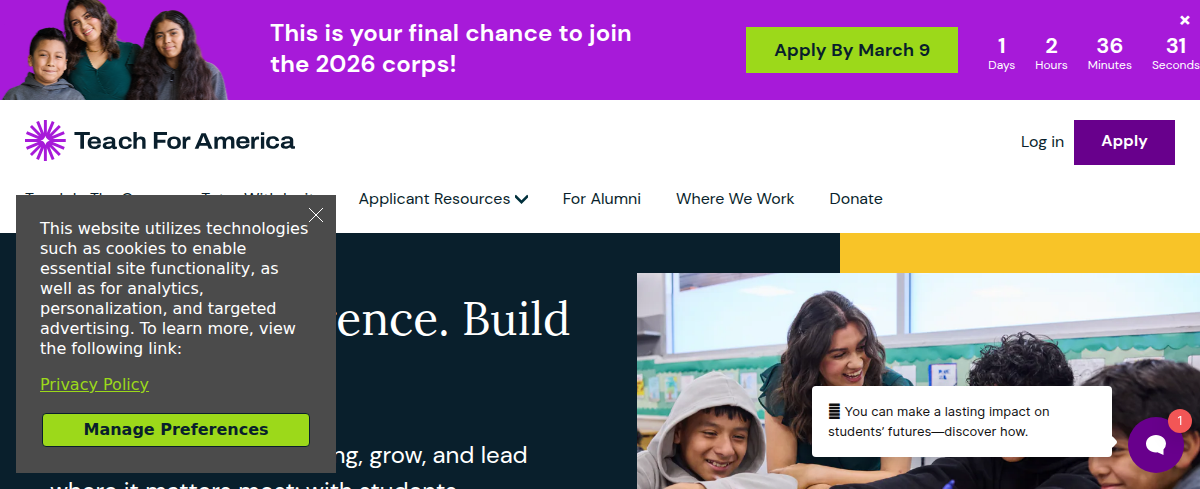Image resolution: width=1200 pixels, height=489 pixels.
Task: Click the banner photo of three students
Action: (x=113, y=50)
